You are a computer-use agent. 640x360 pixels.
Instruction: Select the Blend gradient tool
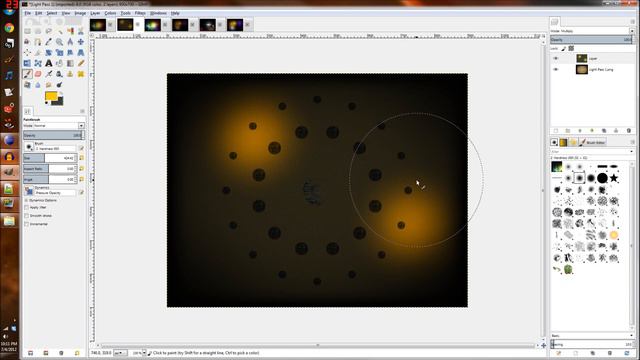point(70,63)
